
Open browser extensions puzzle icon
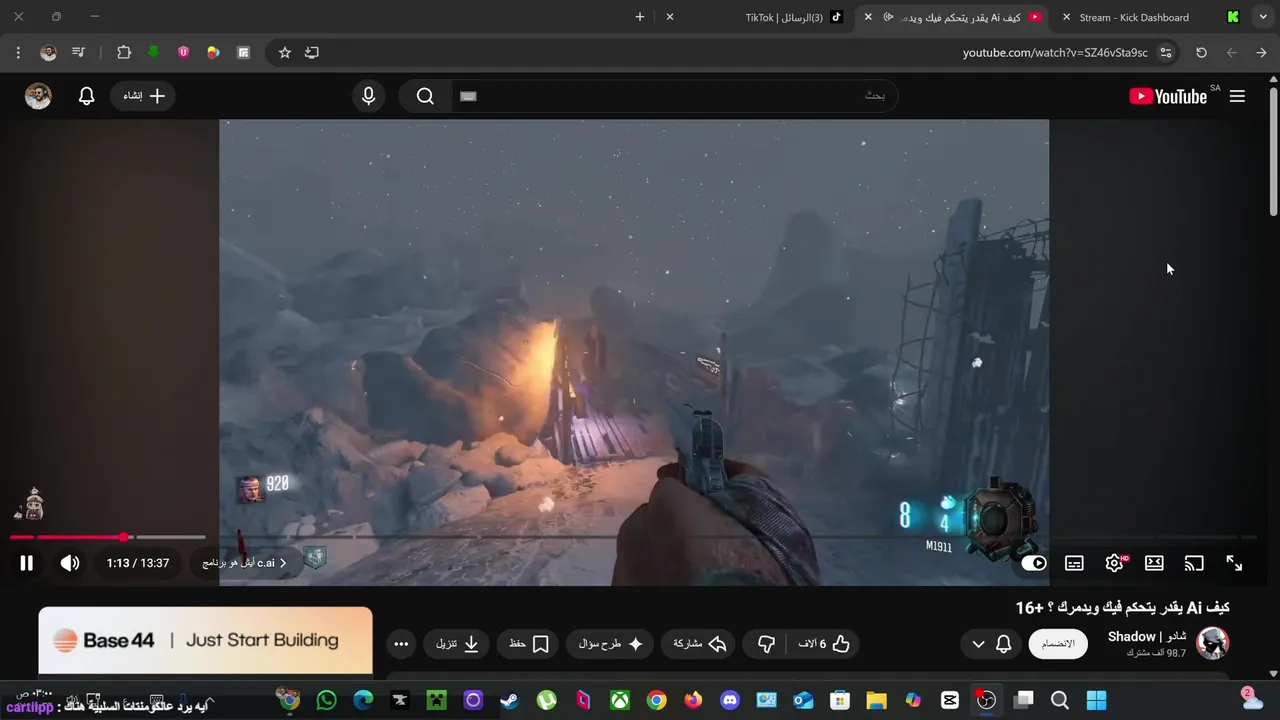[124, 52]
